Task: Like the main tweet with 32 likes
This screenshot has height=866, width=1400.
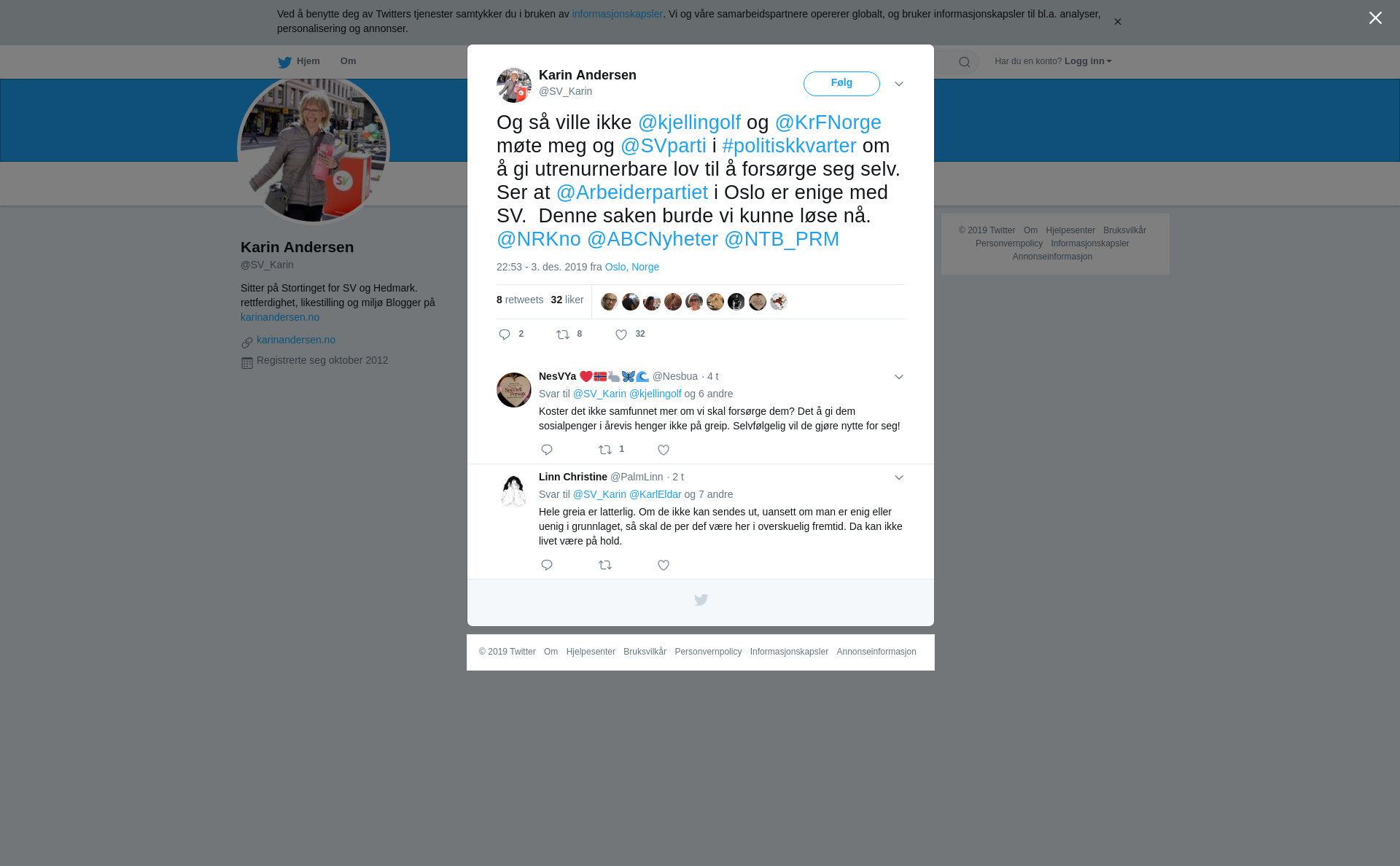Action: pos(621,335)
